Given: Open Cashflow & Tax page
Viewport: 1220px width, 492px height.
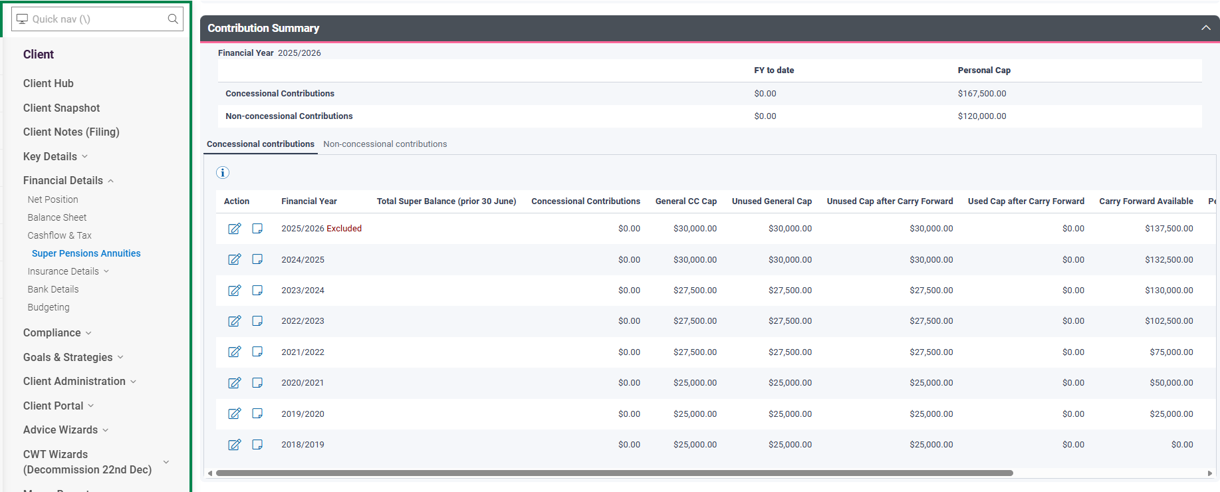Looking at the screenshot, I should click(59, 236).
